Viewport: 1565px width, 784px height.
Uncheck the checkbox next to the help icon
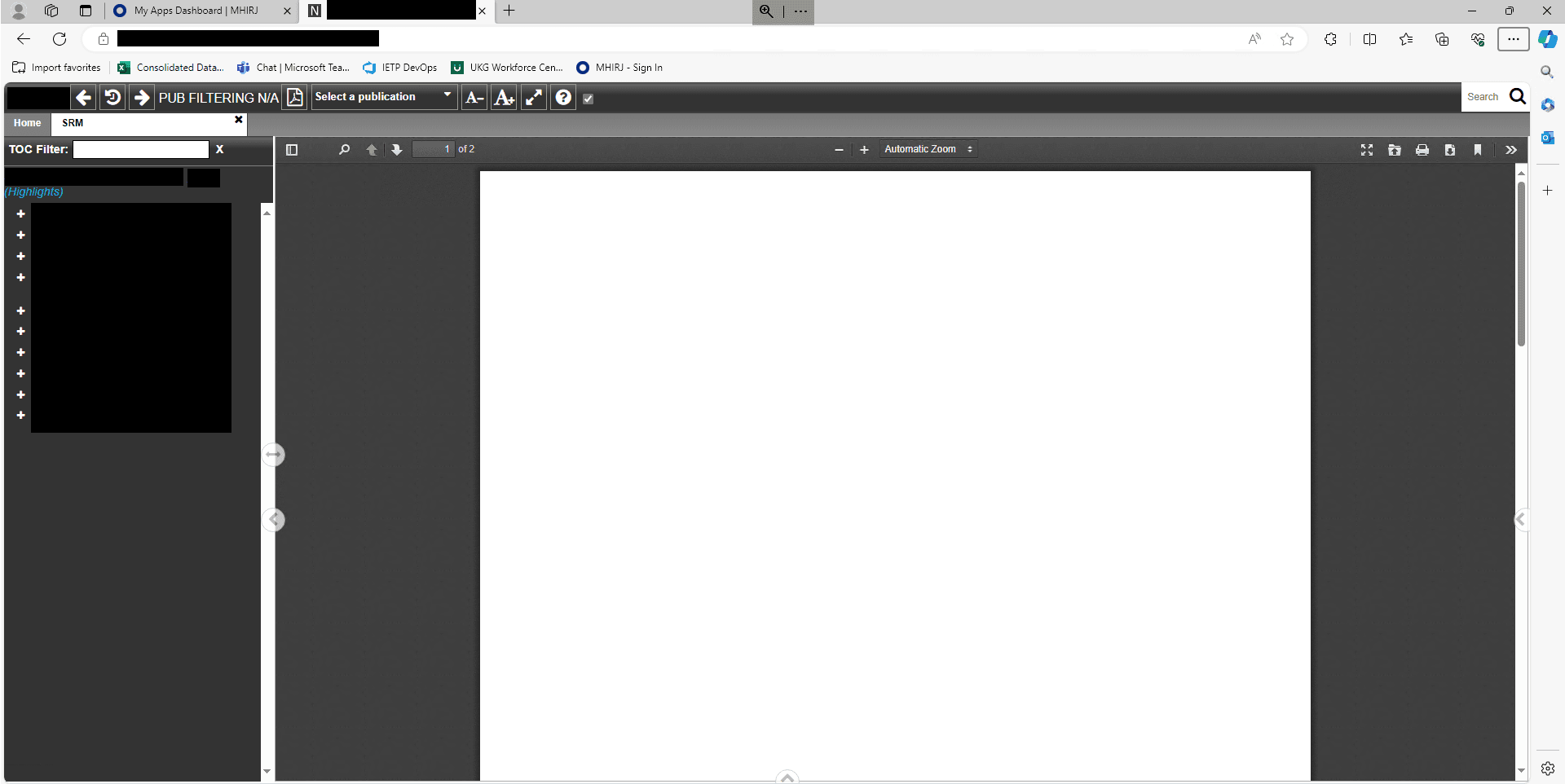tap(588, 98)
